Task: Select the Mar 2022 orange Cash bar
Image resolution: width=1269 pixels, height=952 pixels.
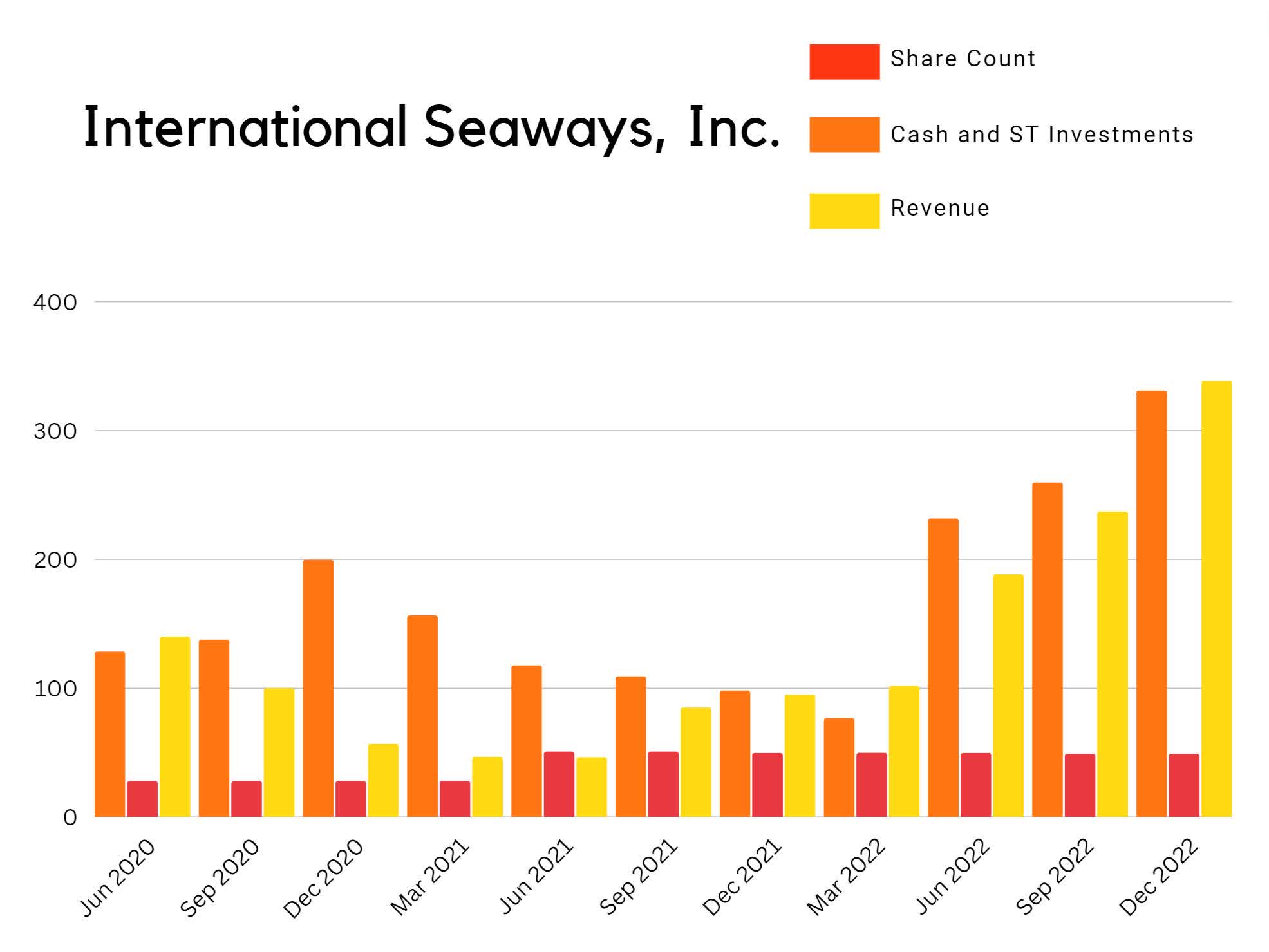Action: (839, 768)
